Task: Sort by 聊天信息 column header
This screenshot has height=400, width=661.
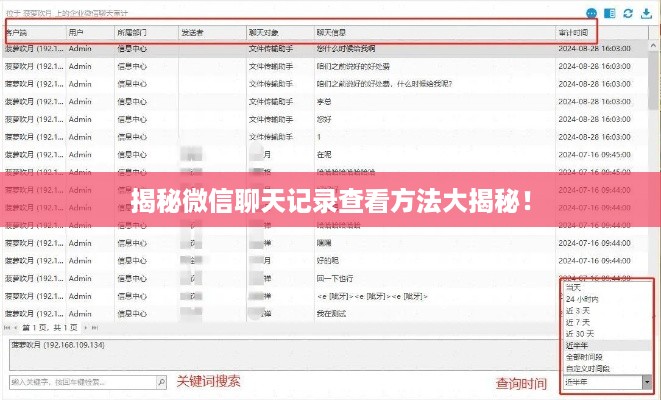Action: tap(435, 32)
